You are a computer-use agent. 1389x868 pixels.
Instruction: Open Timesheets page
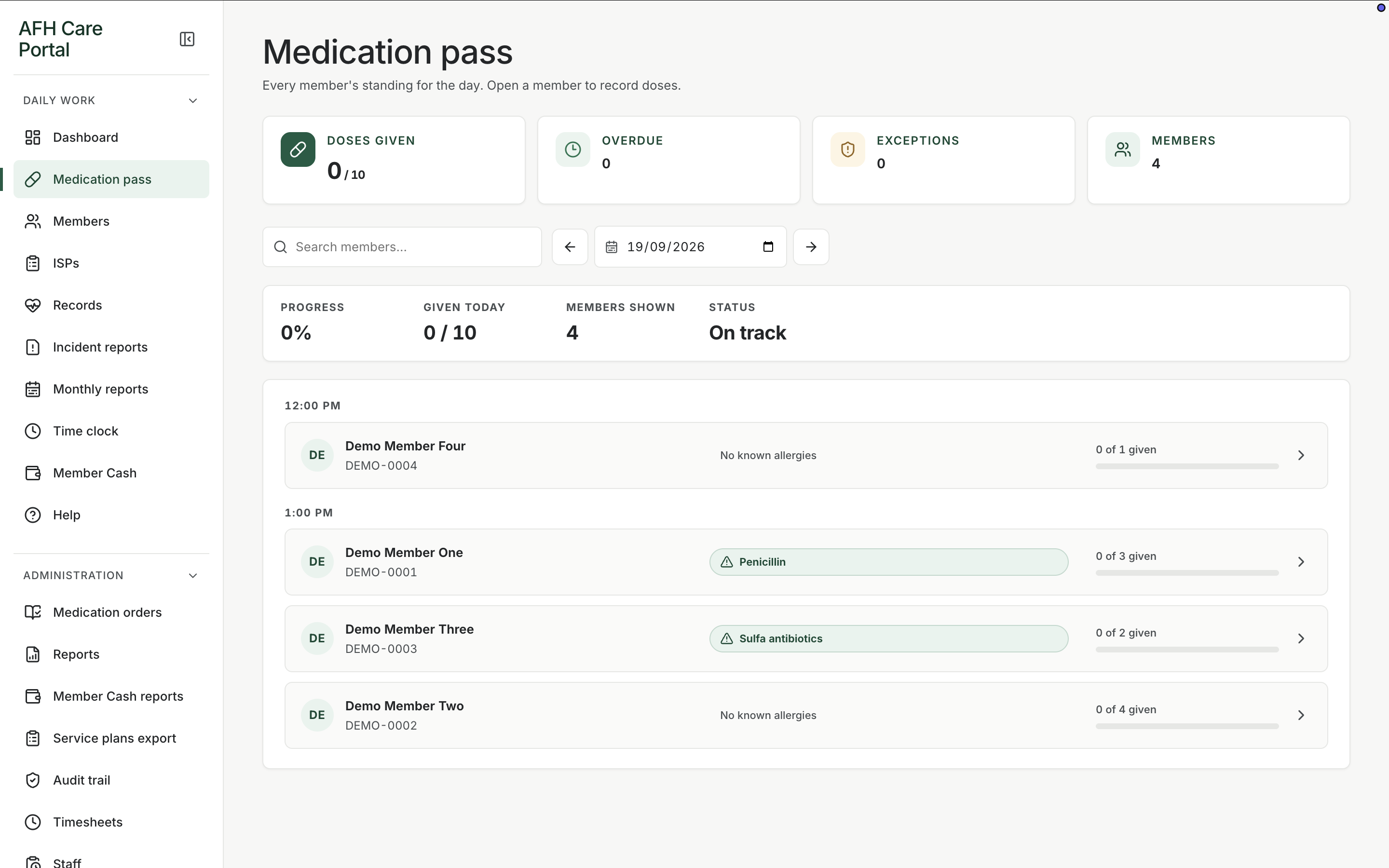tap(111, 822)
